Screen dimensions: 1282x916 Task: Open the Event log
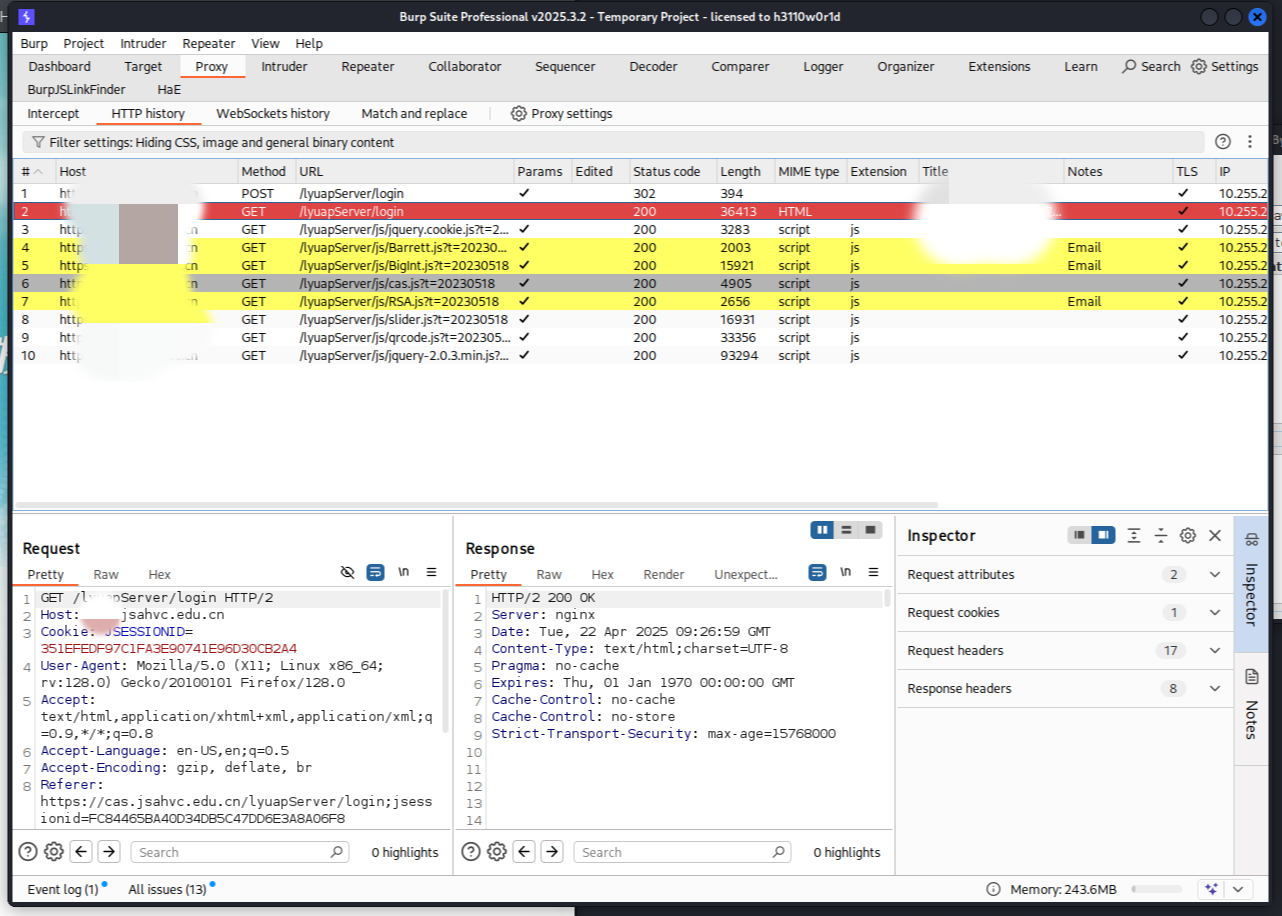(62, 889)
